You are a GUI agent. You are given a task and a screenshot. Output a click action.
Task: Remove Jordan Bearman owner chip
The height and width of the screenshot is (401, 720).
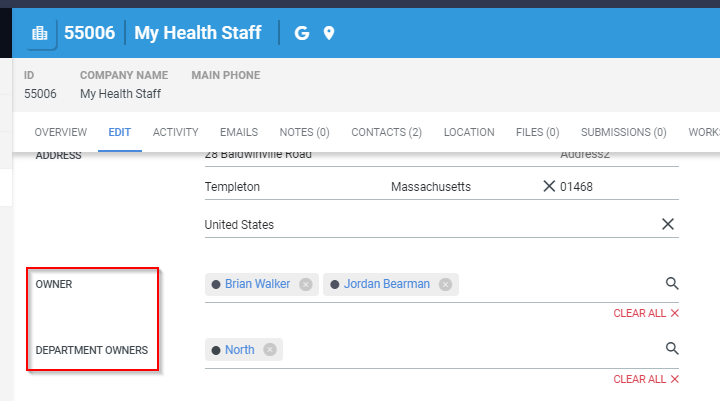[x=445, y=284]
